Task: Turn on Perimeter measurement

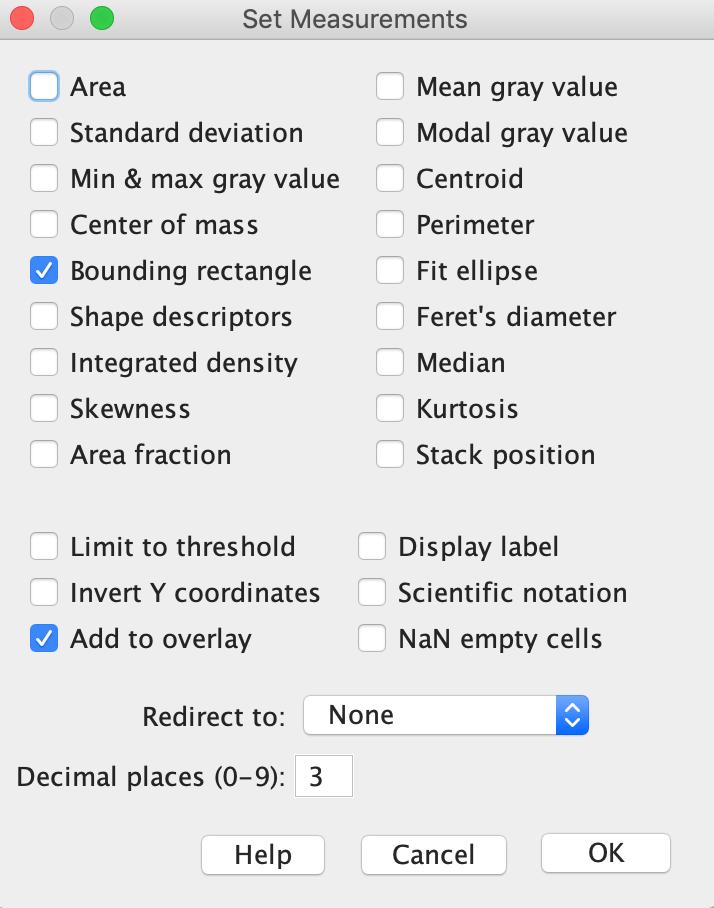Action: [x=390, y=225]
